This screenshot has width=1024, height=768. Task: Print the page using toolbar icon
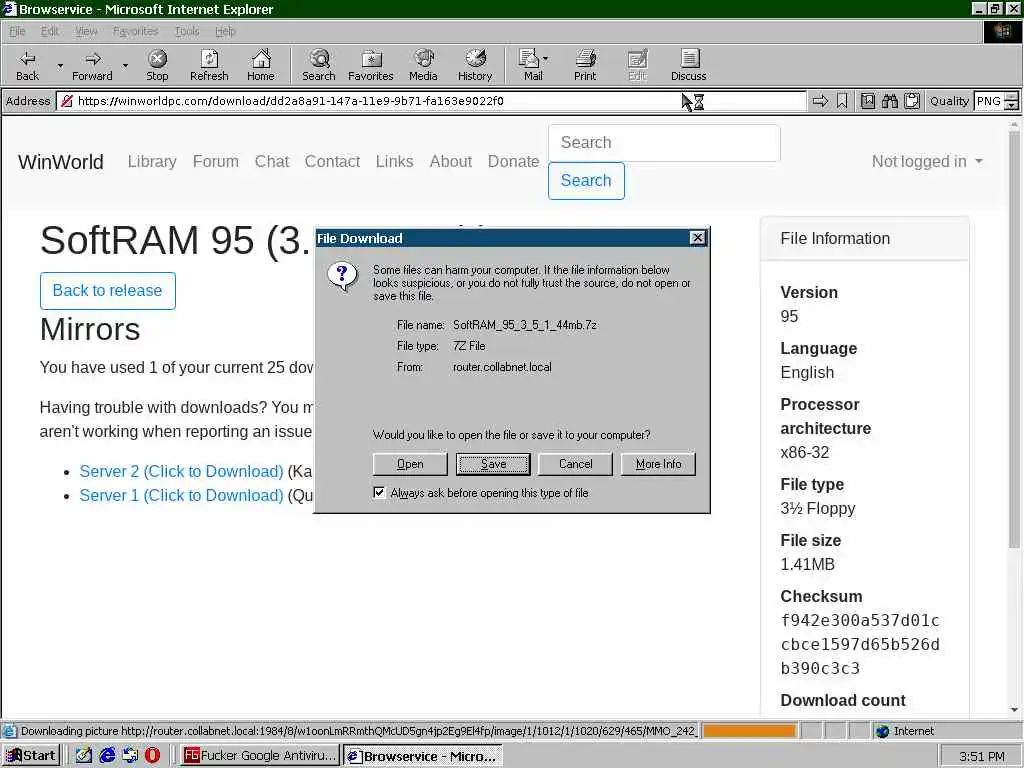pos(585,58)
